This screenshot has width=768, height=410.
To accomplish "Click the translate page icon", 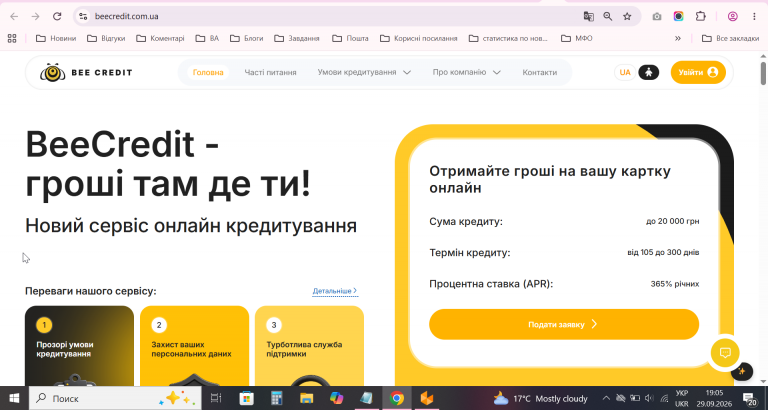I will pos(588,16).
